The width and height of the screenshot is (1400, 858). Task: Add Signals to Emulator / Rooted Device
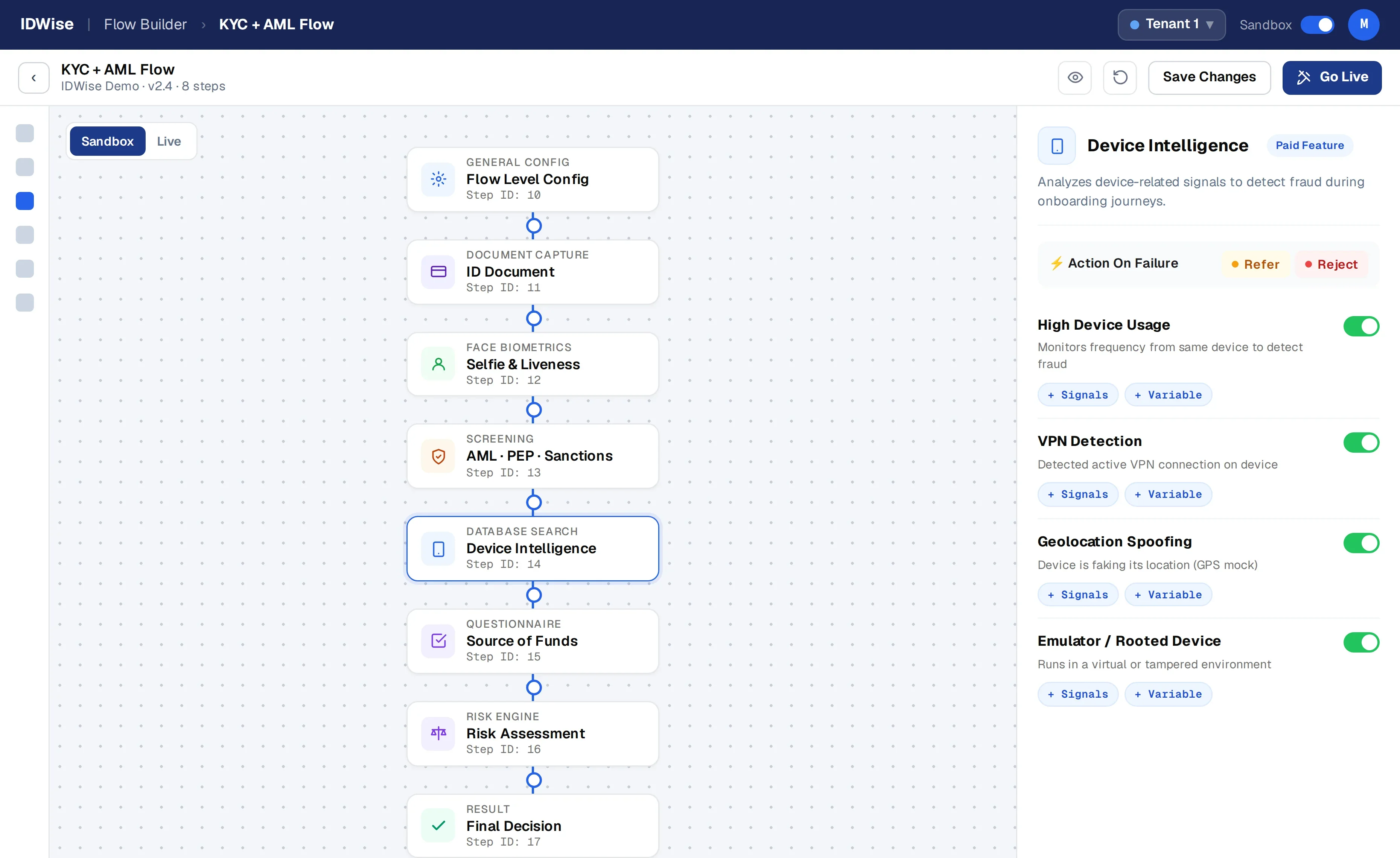(x=1077, y=694)
